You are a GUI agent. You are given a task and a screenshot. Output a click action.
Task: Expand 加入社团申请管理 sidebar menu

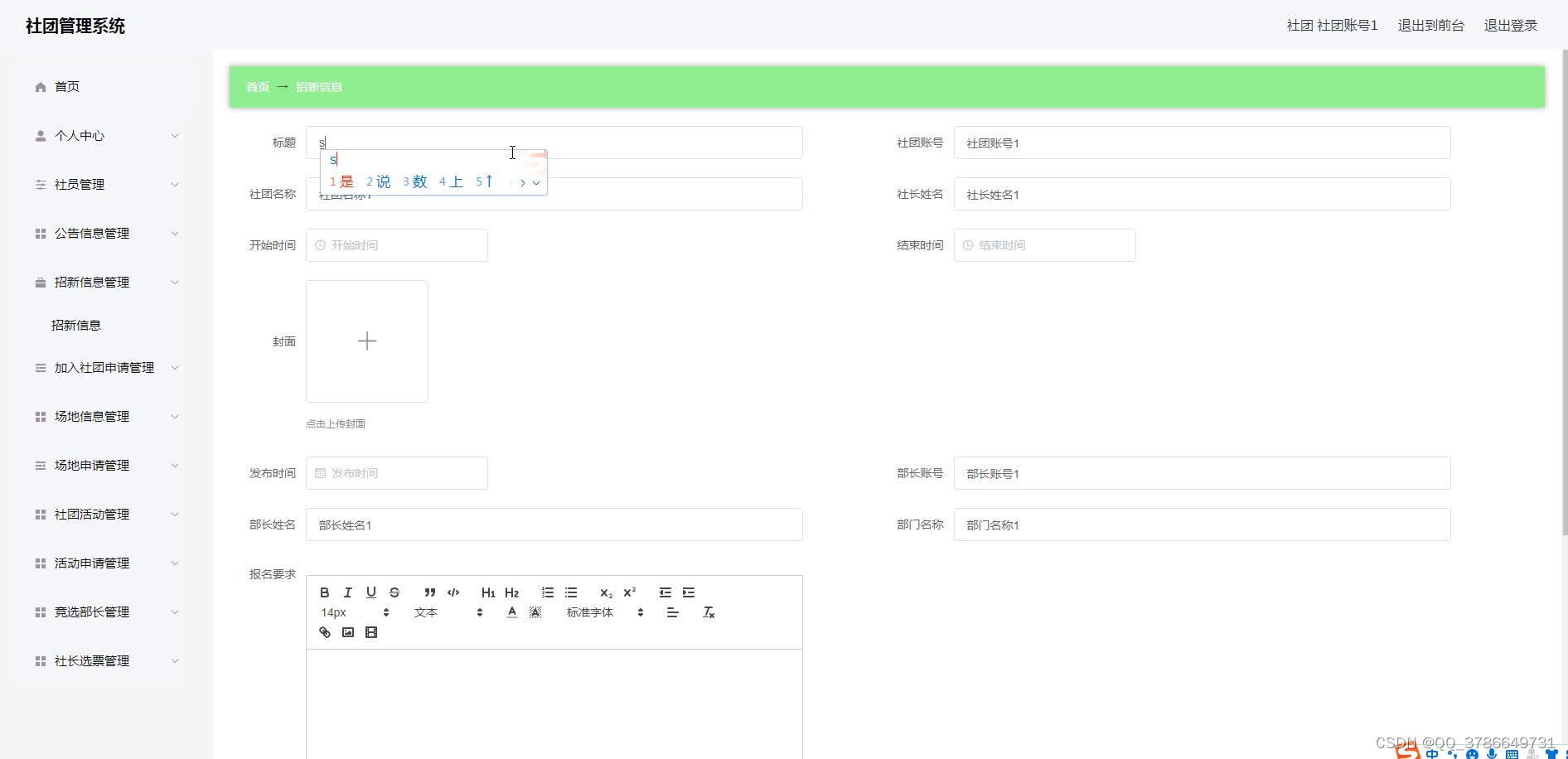pyautogui.click(x=106, y=367)
